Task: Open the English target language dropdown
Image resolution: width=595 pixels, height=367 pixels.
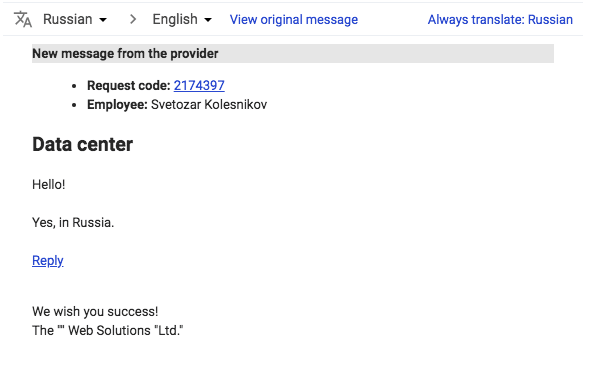Action: 182,19
